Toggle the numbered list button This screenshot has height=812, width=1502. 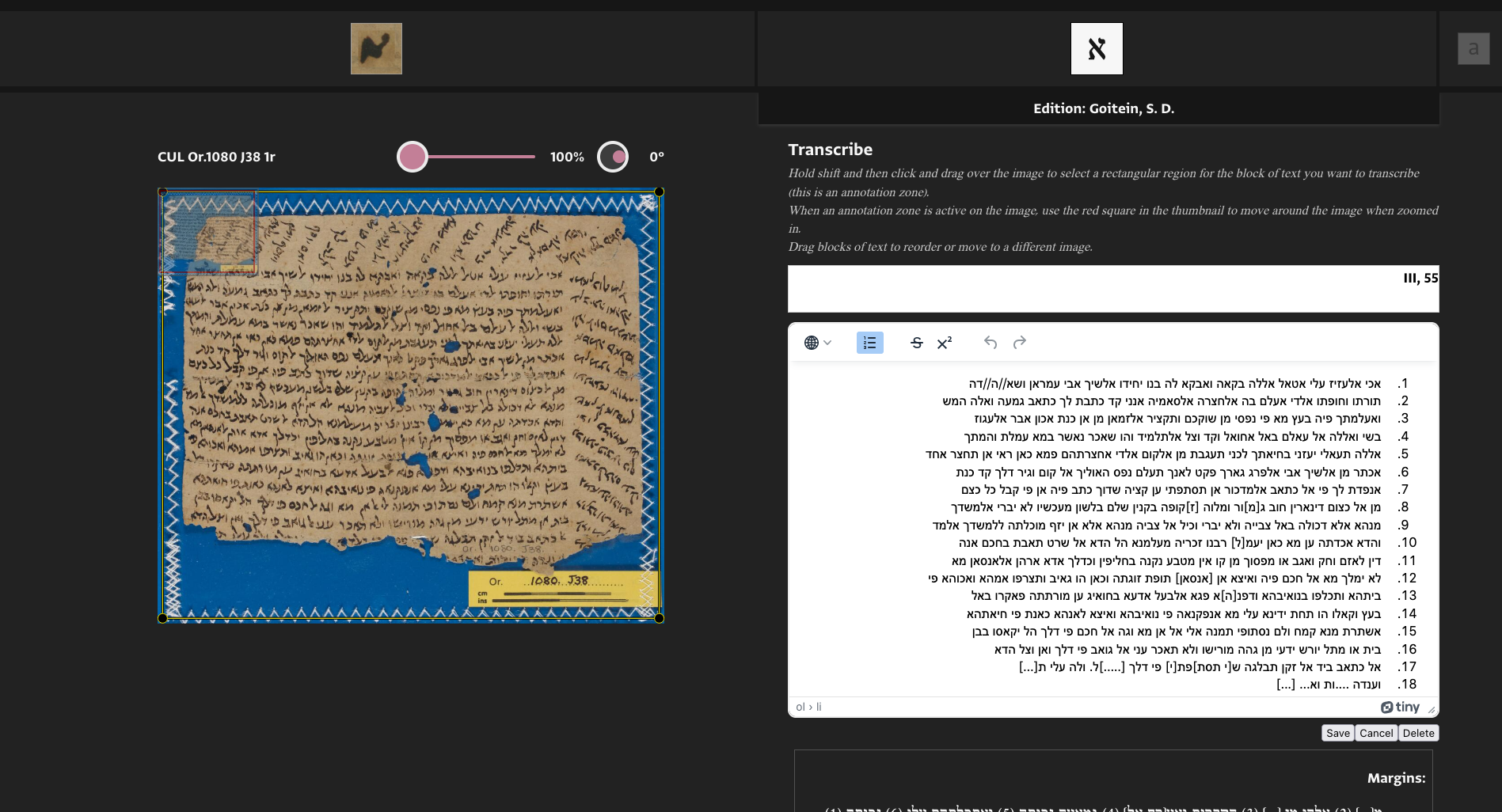tap(869, 343)
